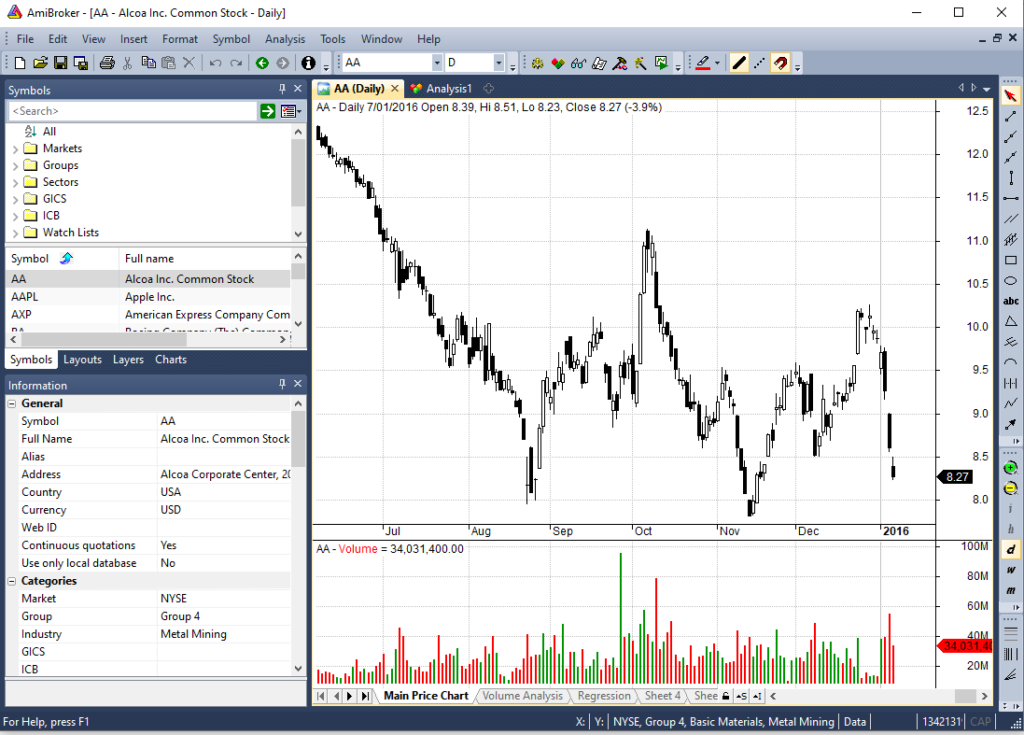
Task: Select Apple Inc. in symbol list
Action: coord(150,297)
